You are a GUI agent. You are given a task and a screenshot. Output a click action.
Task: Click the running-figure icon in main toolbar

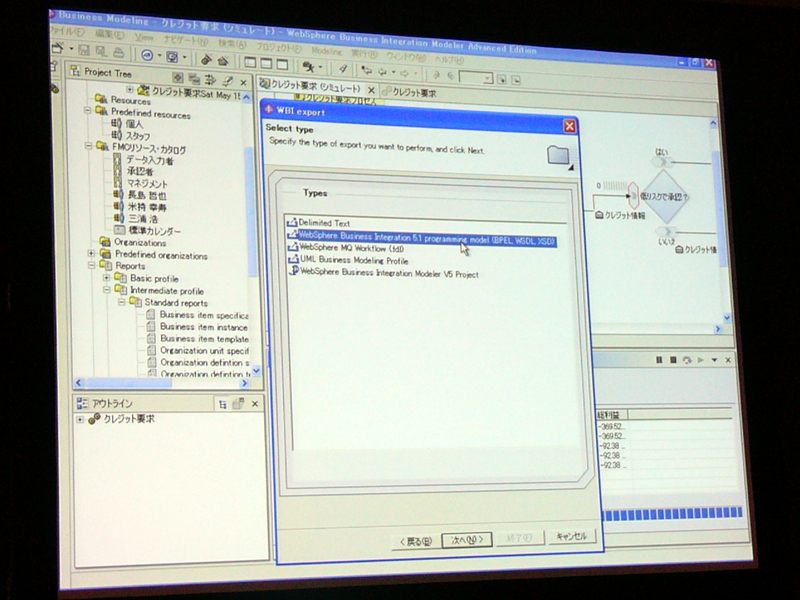[x=308, y=66]
